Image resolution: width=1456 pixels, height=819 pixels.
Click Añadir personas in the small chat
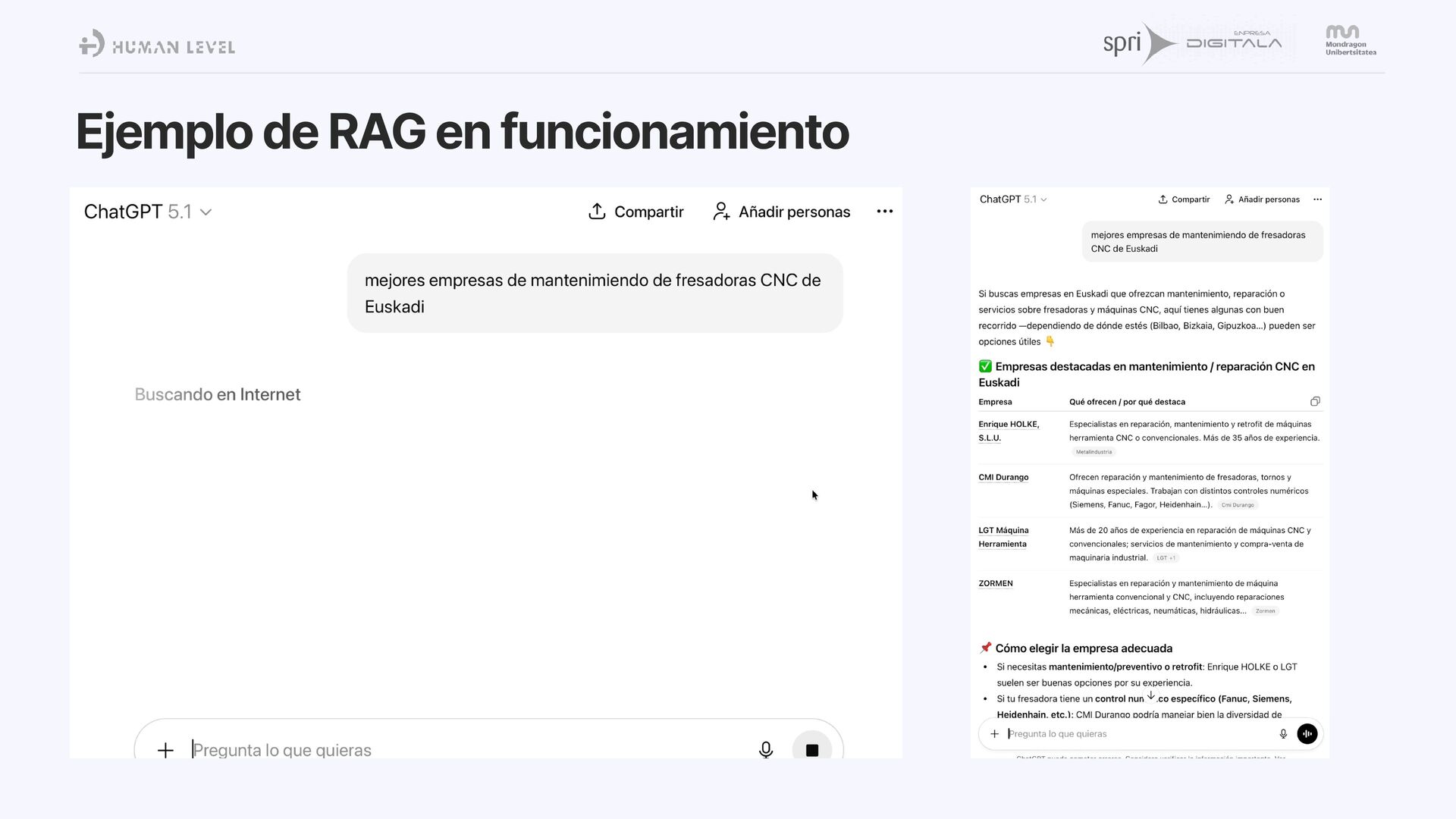(1262, 199)
